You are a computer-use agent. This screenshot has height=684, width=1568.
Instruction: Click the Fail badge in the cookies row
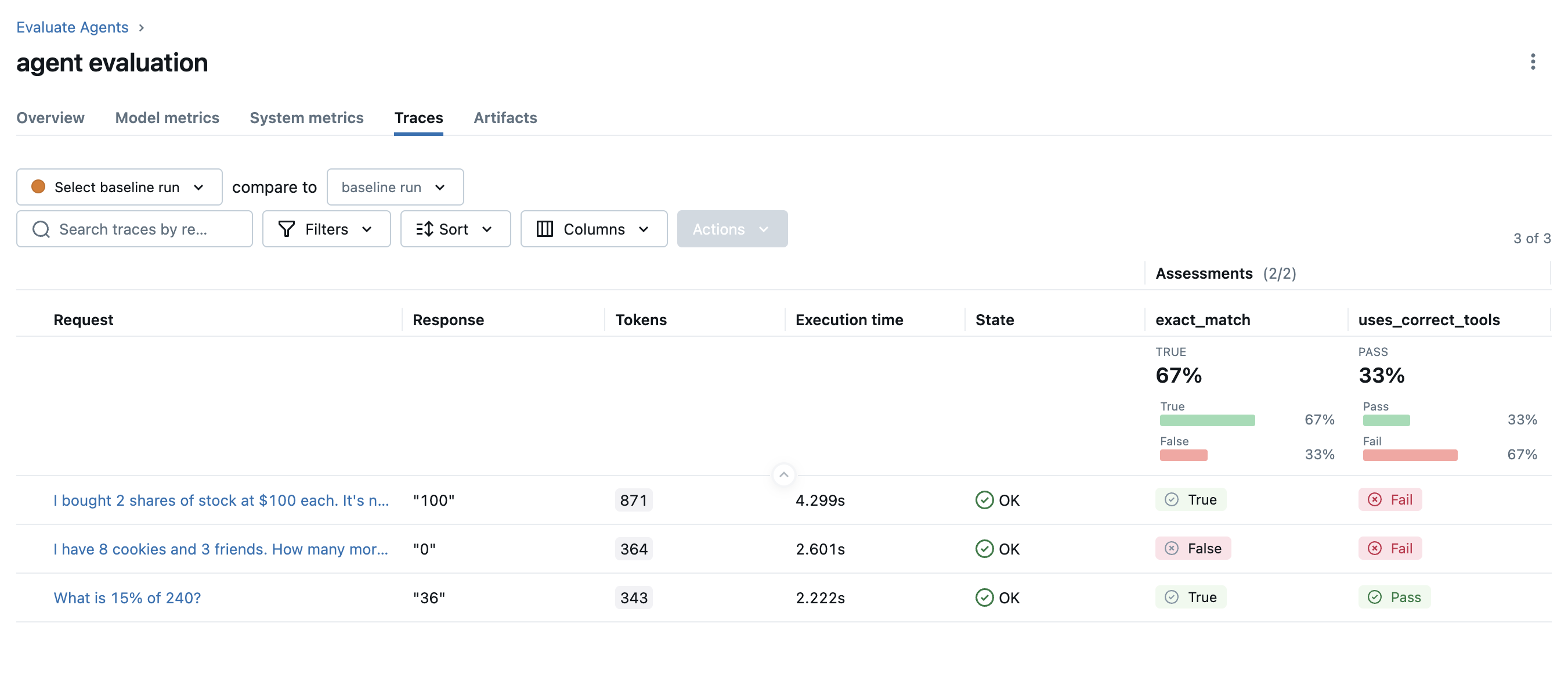1390,549
